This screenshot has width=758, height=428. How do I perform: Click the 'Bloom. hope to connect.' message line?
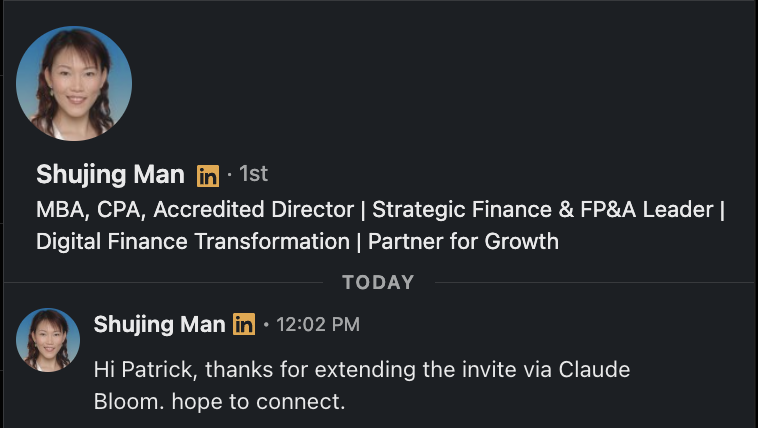(219, 402)
